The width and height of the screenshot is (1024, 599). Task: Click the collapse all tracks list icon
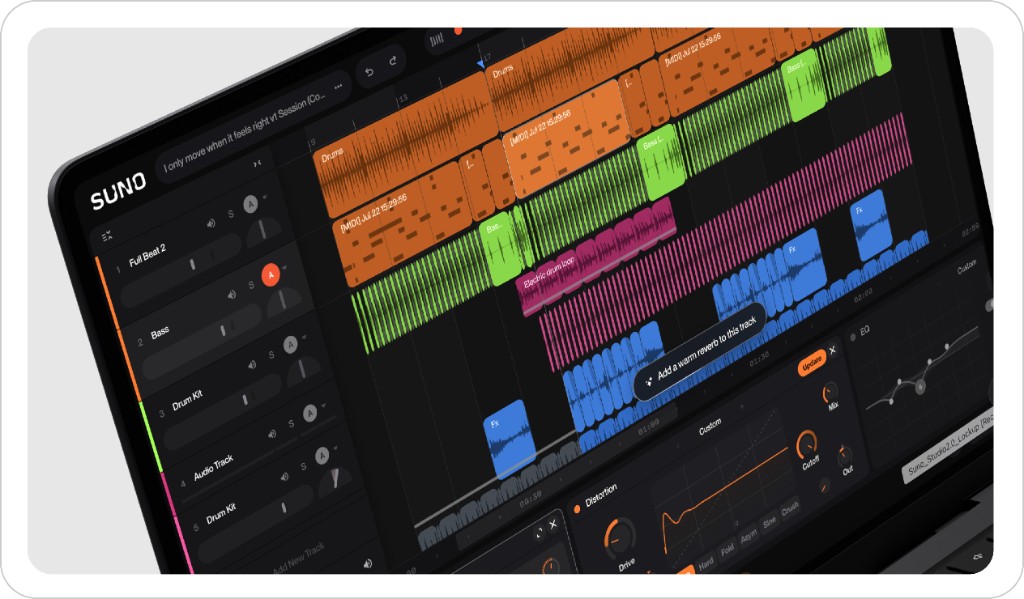tap(107, 235)
